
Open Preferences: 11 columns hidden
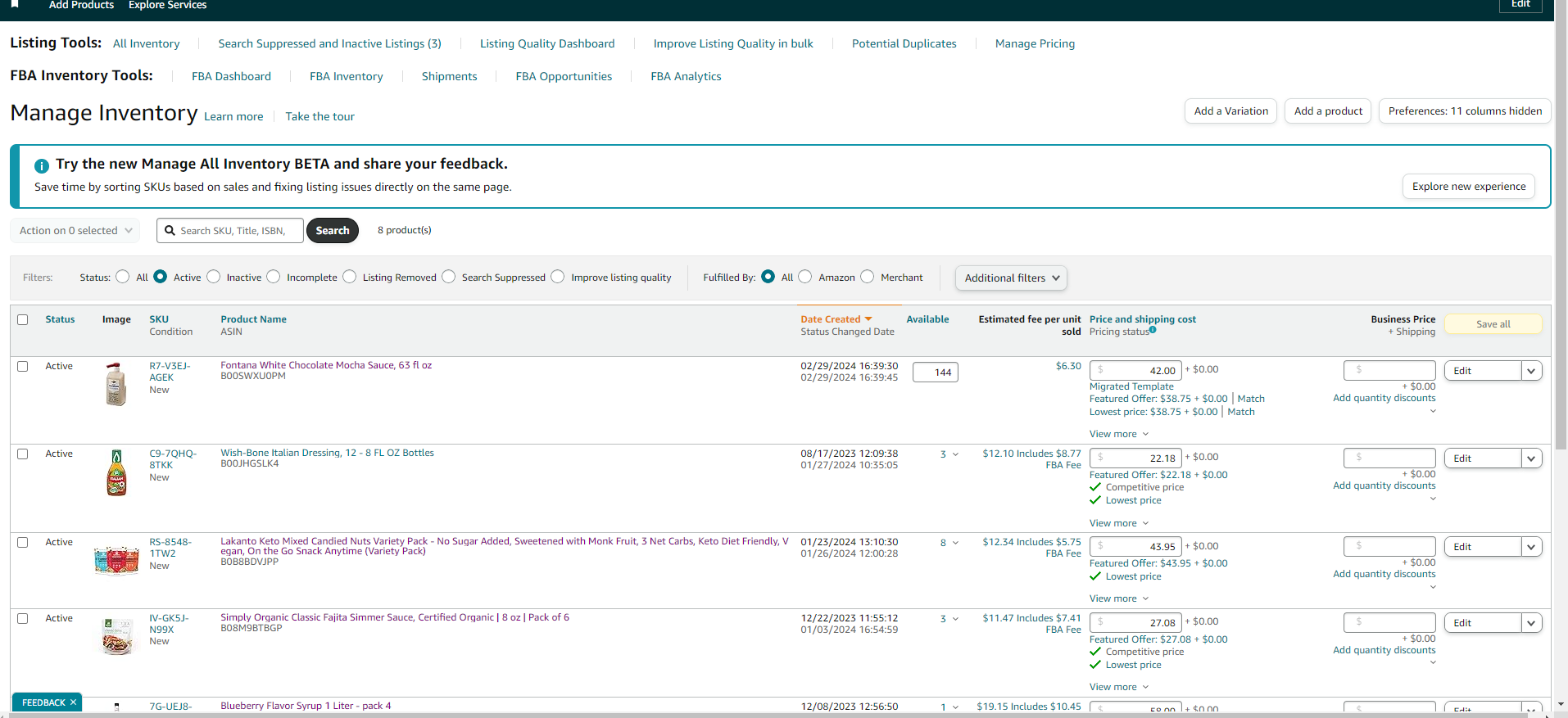point(1465,111)
